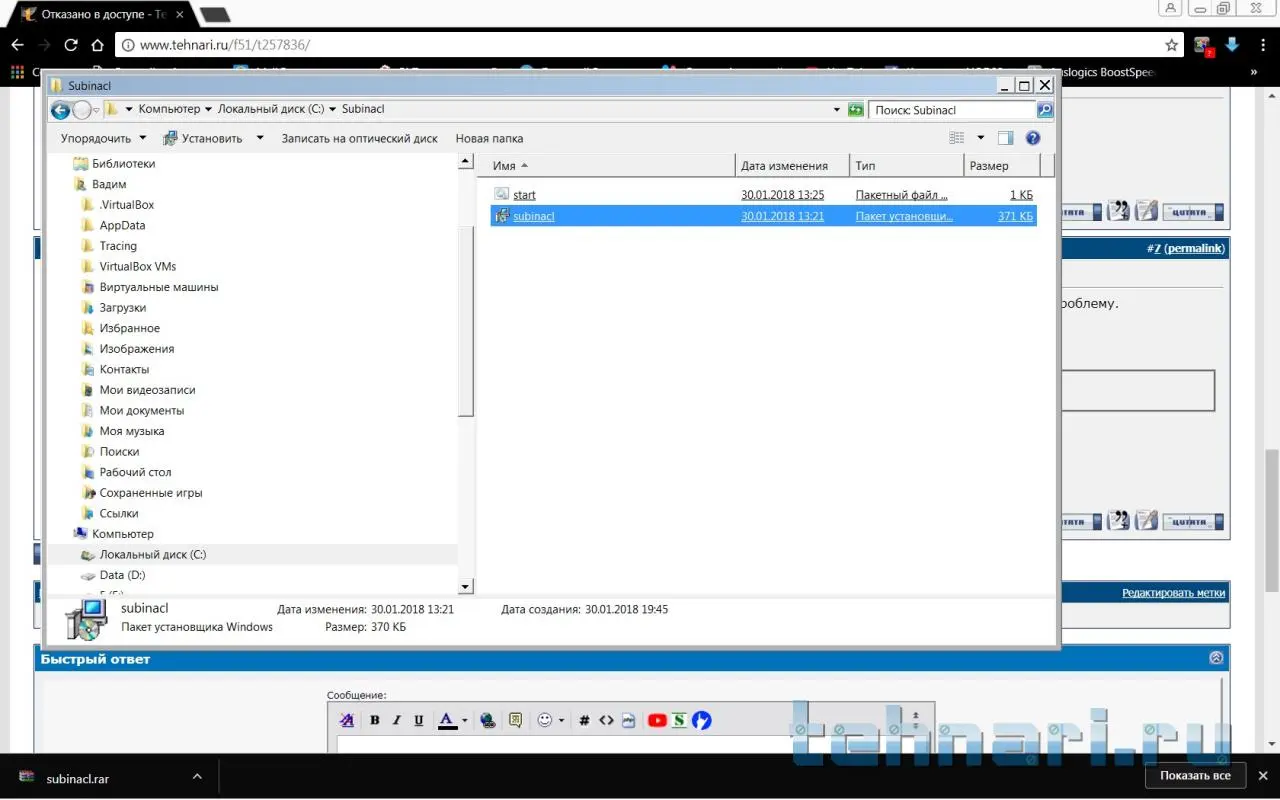Click the navigation pane scrollbar down arrow
Image resolution: width=1280 pixels, height=800 pixels.
(x=465, y=587)
